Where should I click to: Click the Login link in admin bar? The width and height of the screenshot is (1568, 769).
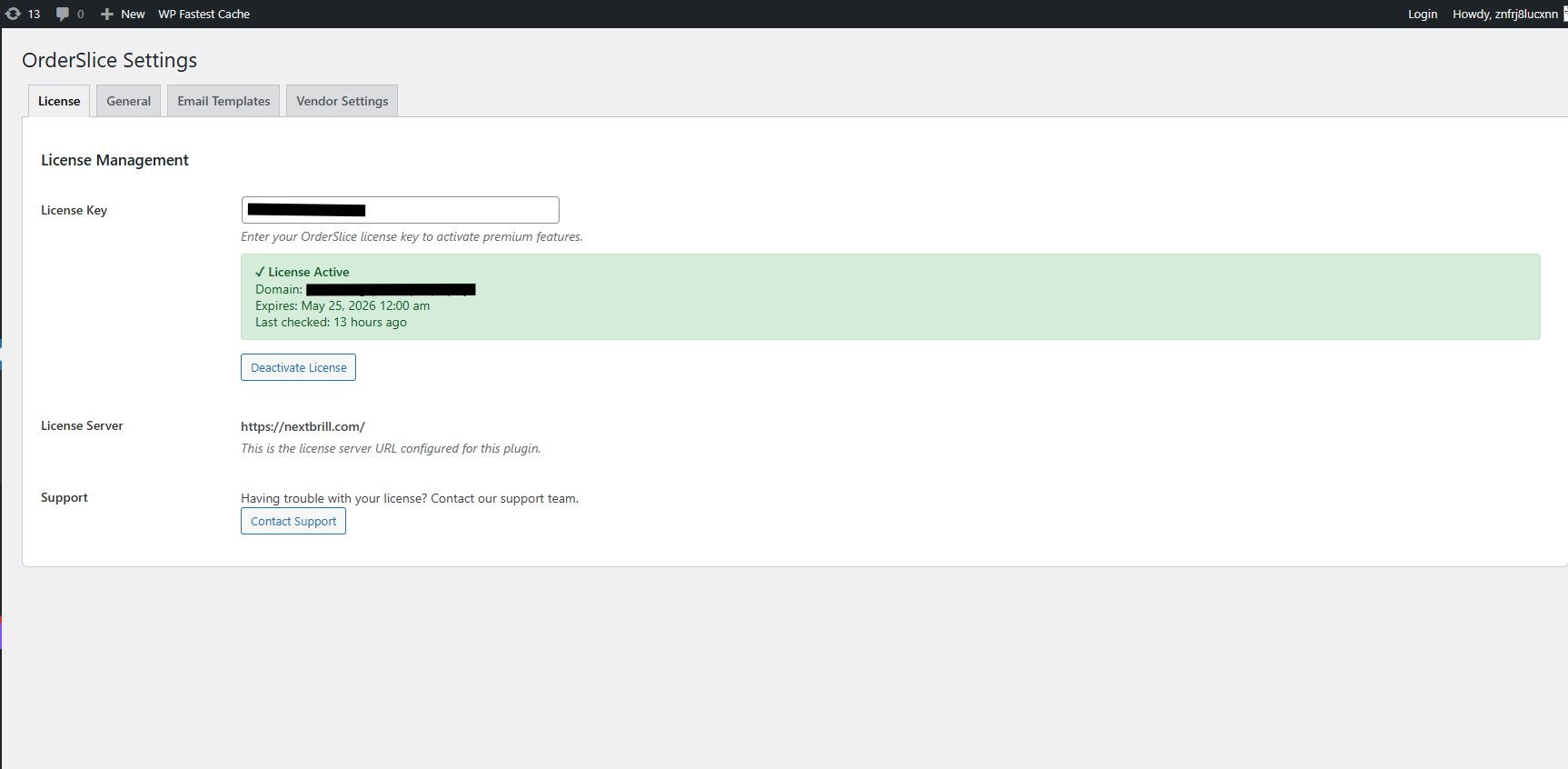[1423, 14]
